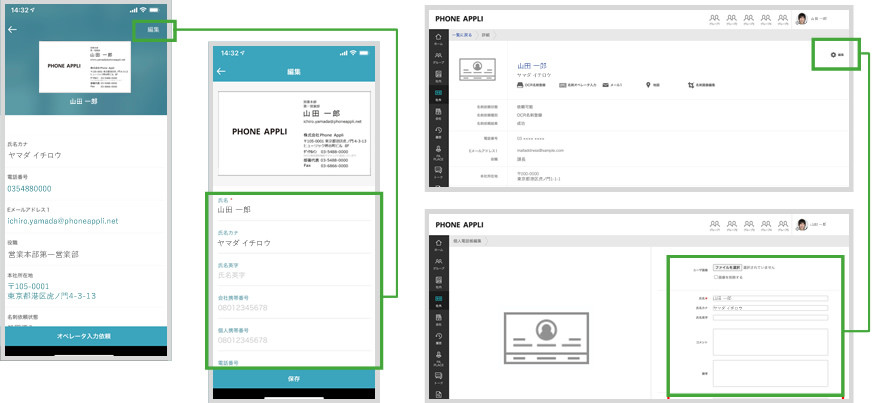The height and width of the screenshot is (403, 872).
Task: Click the 社内 sidebar icon on web edit page
Action: pos(439,282)
